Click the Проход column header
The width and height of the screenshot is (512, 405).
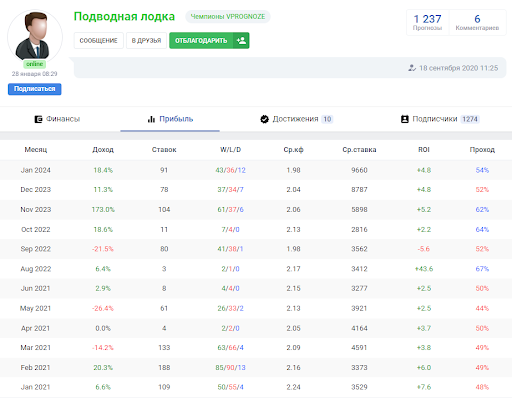tap(482, 150)
